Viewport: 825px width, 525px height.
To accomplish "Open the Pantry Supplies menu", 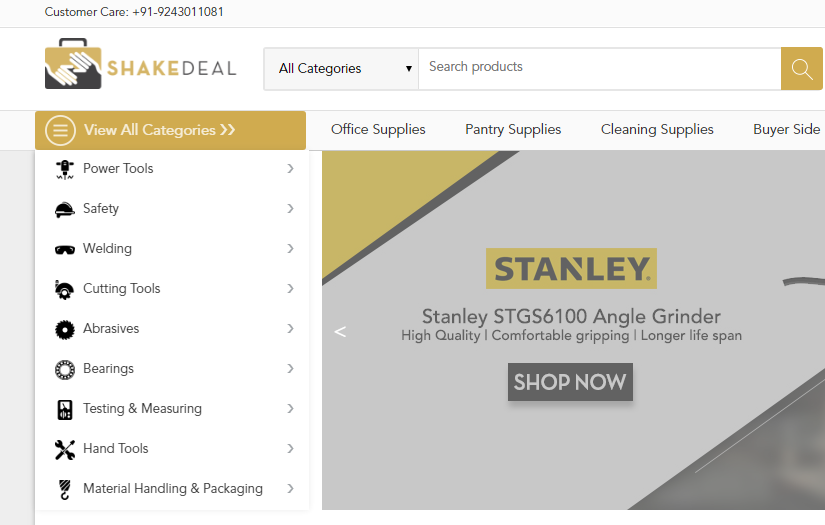I will [x=513, y=129].
